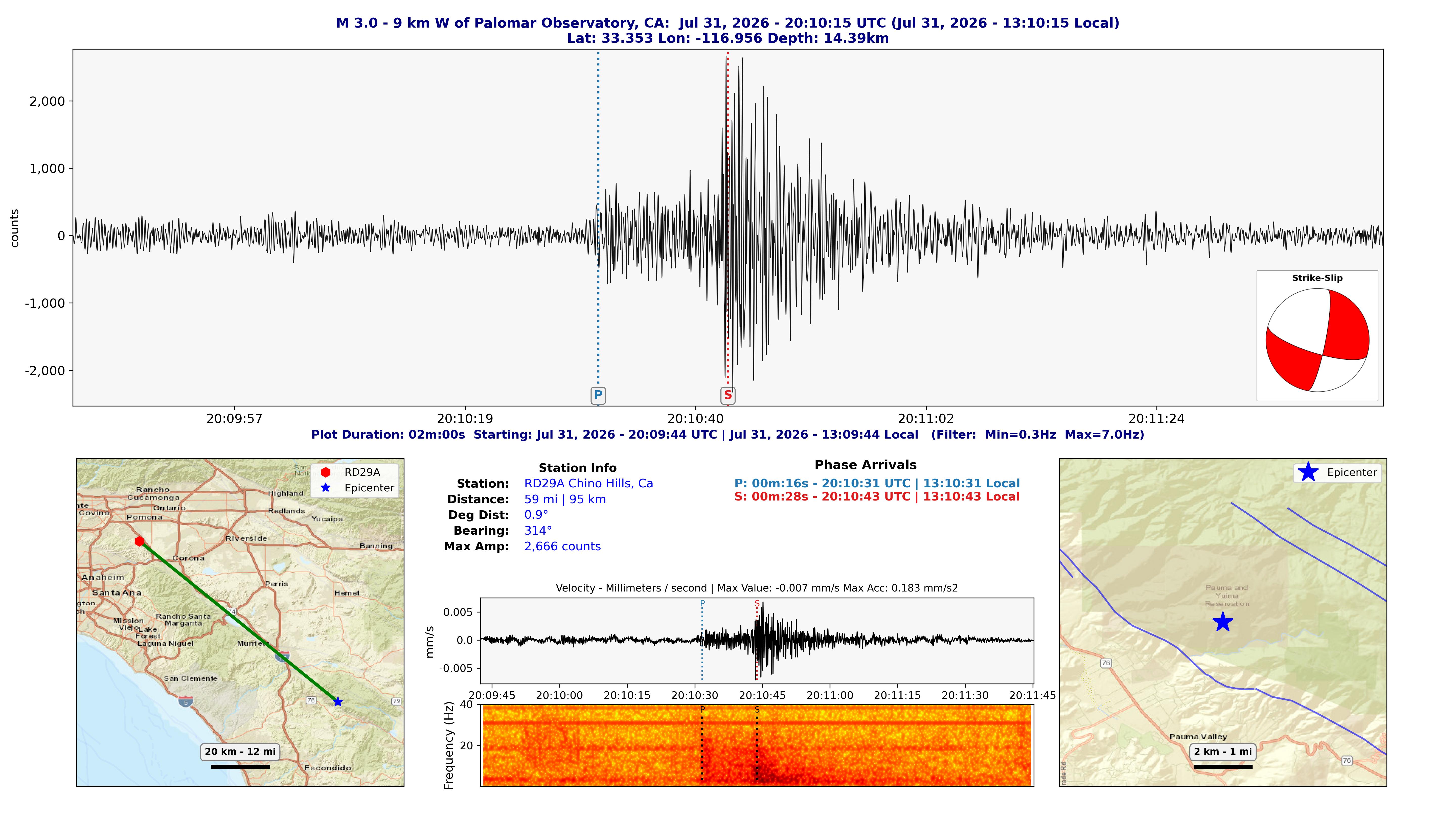
Task: Click the blue epicenter star on the regional map
Action: point(338,701)
